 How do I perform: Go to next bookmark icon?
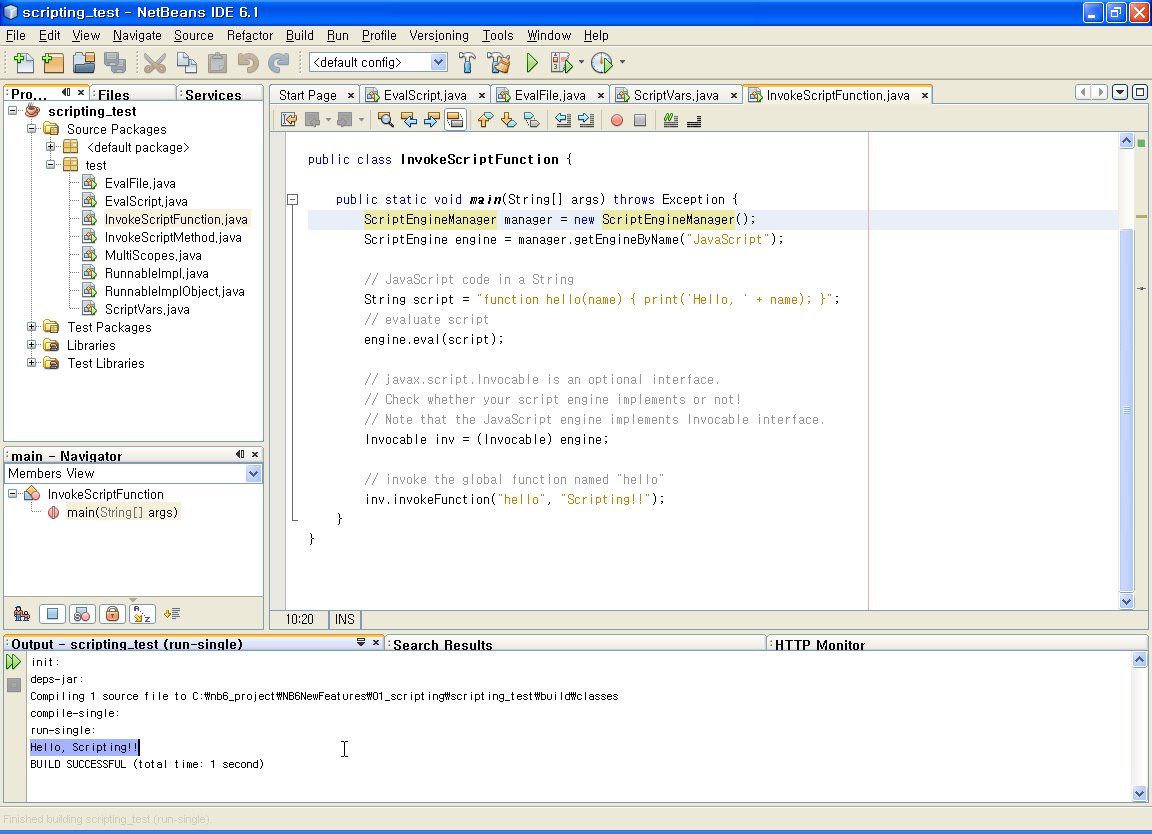point(508,120)
